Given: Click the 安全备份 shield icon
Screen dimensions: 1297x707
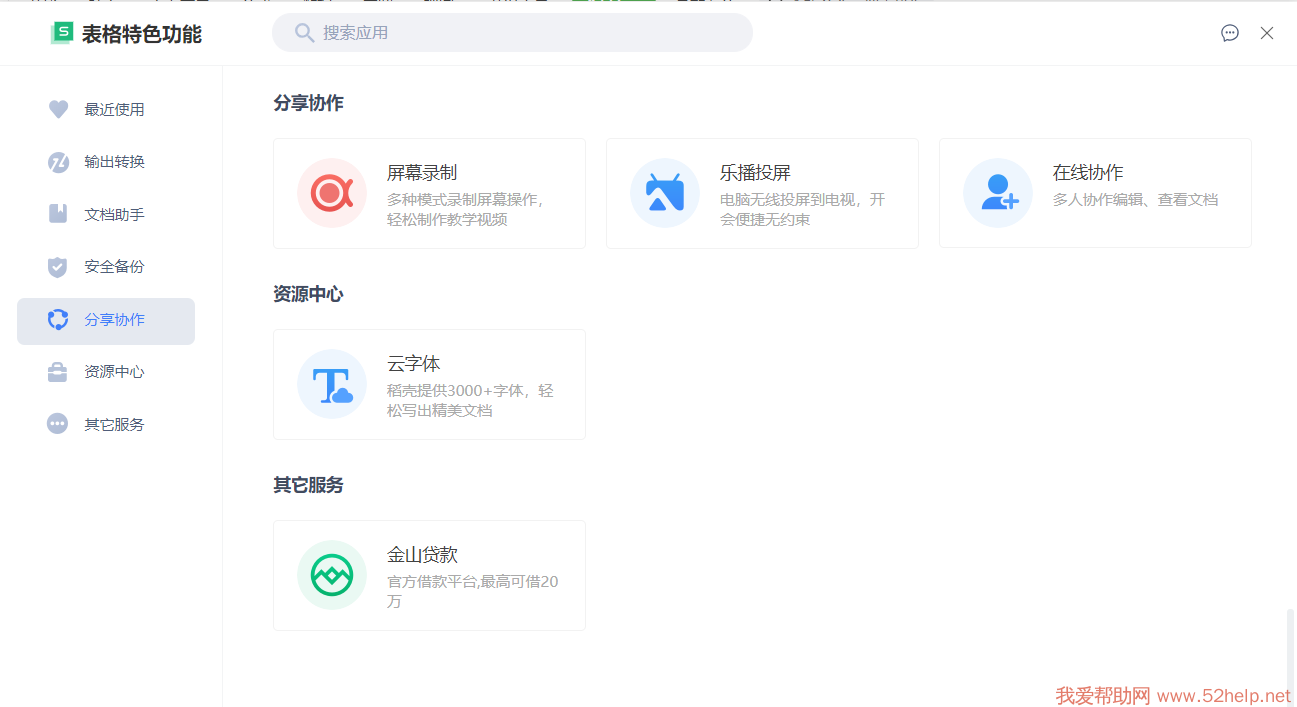Looking at the screenshot, I should point(58,267).
